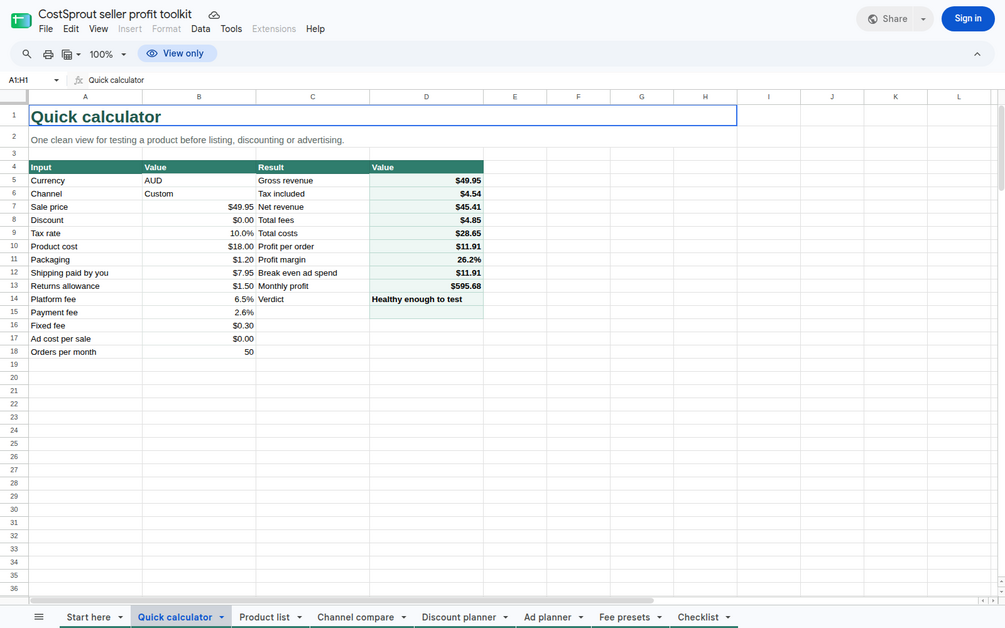Image resolution: width=1005 pixels, height=628 pixels.
Task: Open the Ad planner tab menu arrow
Action: 581,617
